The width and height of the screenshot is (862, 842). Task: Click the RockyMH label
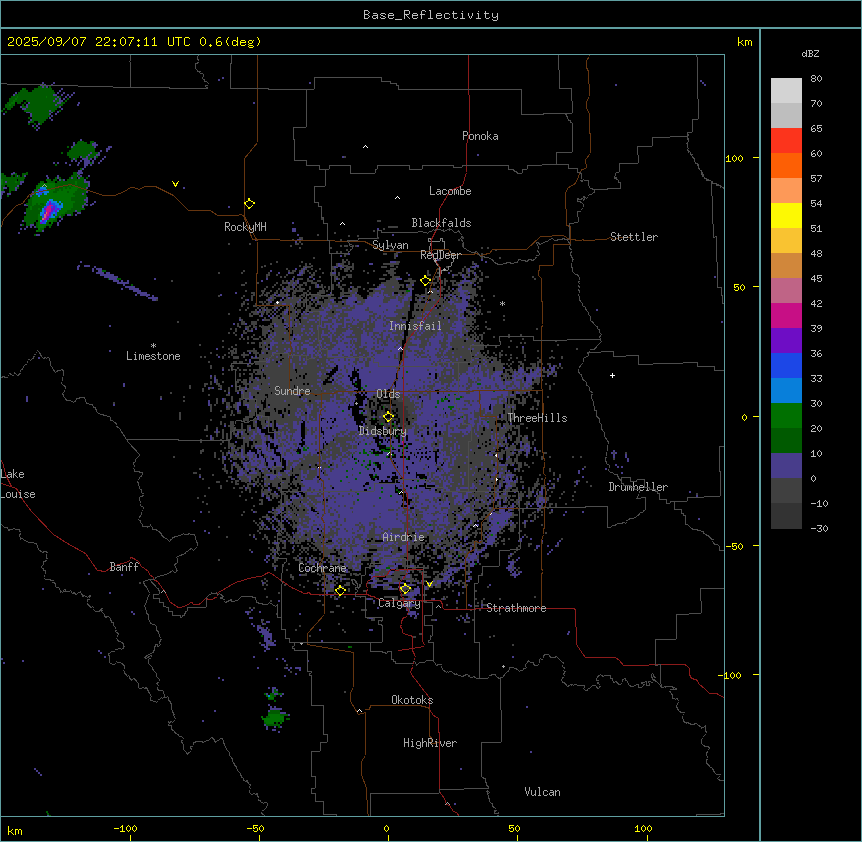pyautogui.click(x=245, y=227)
